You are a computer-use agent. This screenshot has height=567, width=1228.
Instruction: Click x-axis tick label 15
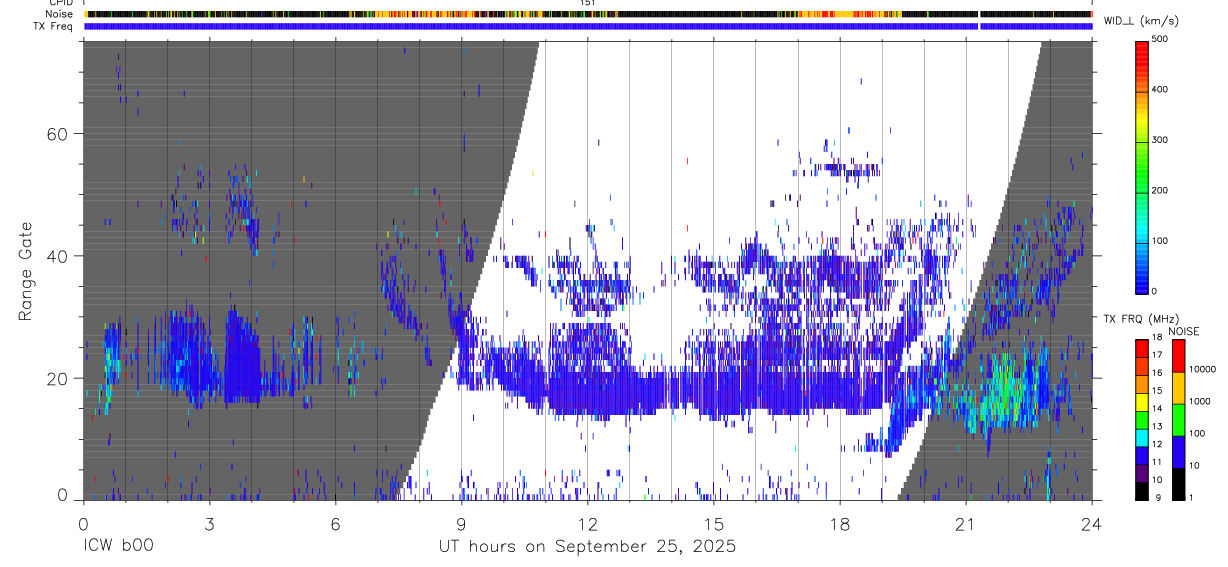coord(714,523)
